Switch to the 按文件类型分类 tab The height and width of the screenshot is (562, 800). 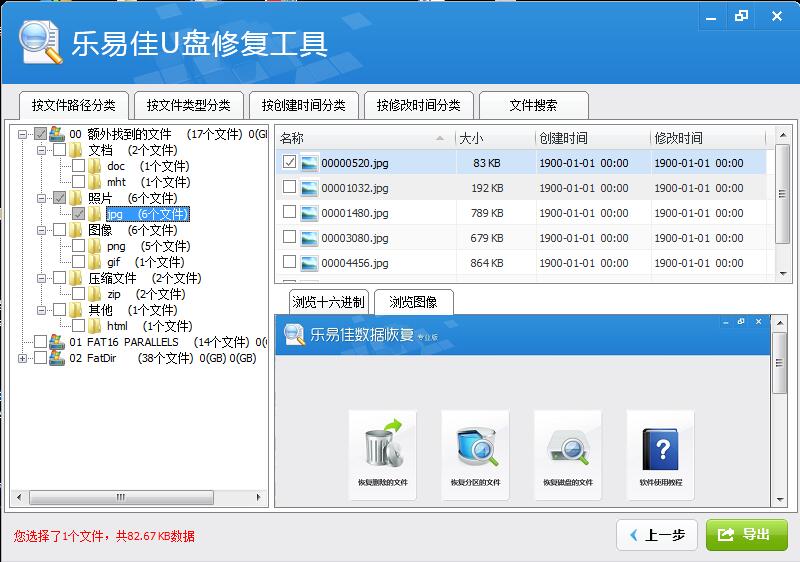[x=188, y=105]
